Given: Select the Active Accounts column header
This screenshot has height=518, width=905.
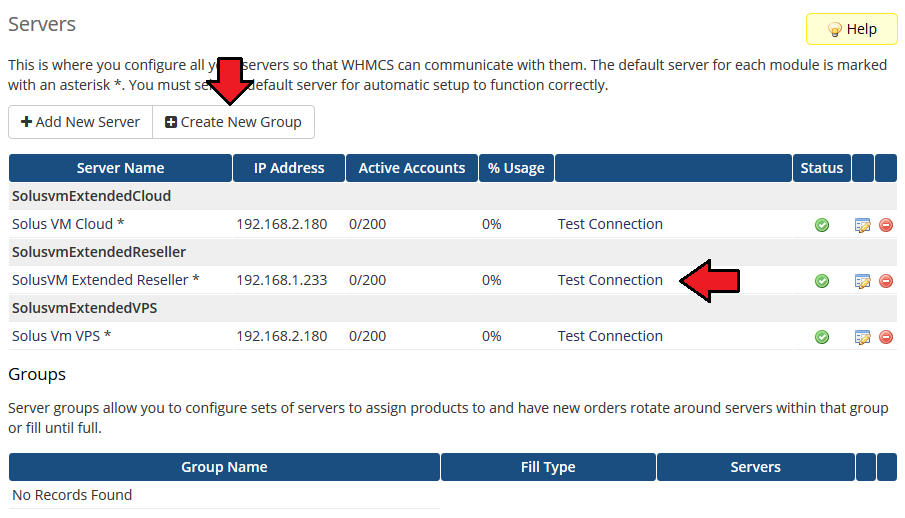Looking at the screenshot, I should [x=412, y=168].
